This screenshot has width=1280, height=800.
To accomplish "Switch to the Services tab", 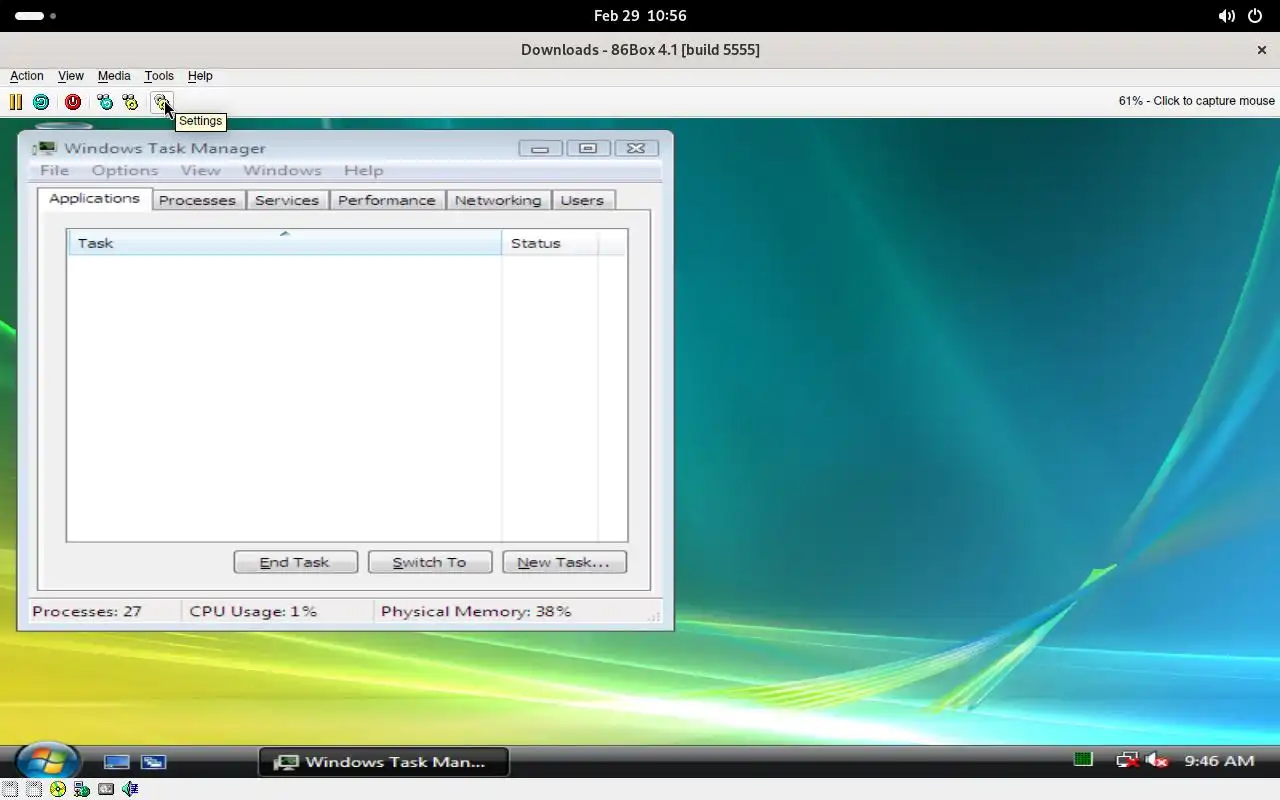I will (287, 200).
